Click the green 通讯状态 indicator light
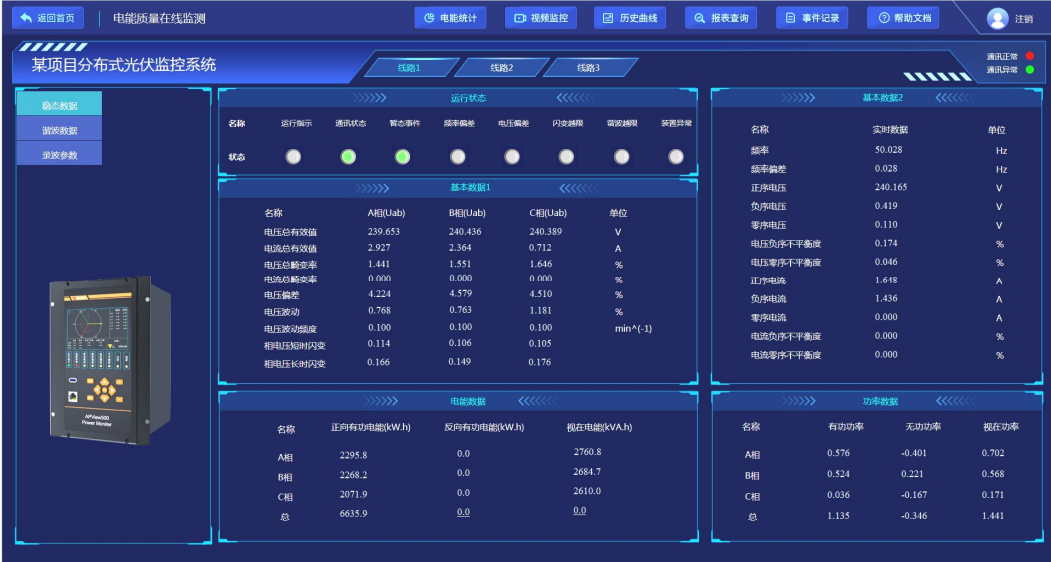 [x=349, y=157]
